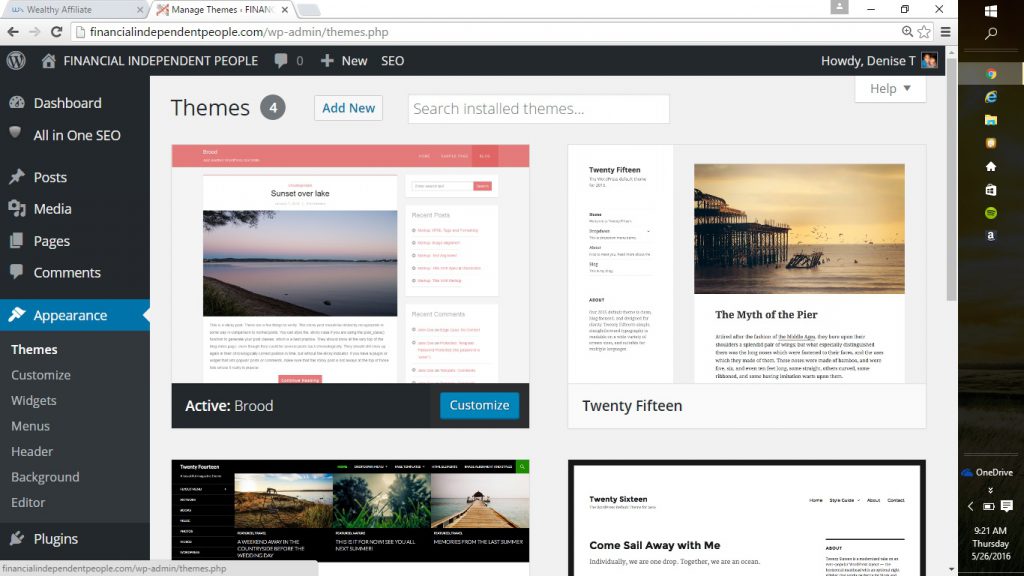Open Amazon icon on taskbar
1024x576 pixels.
click(991, 236)
